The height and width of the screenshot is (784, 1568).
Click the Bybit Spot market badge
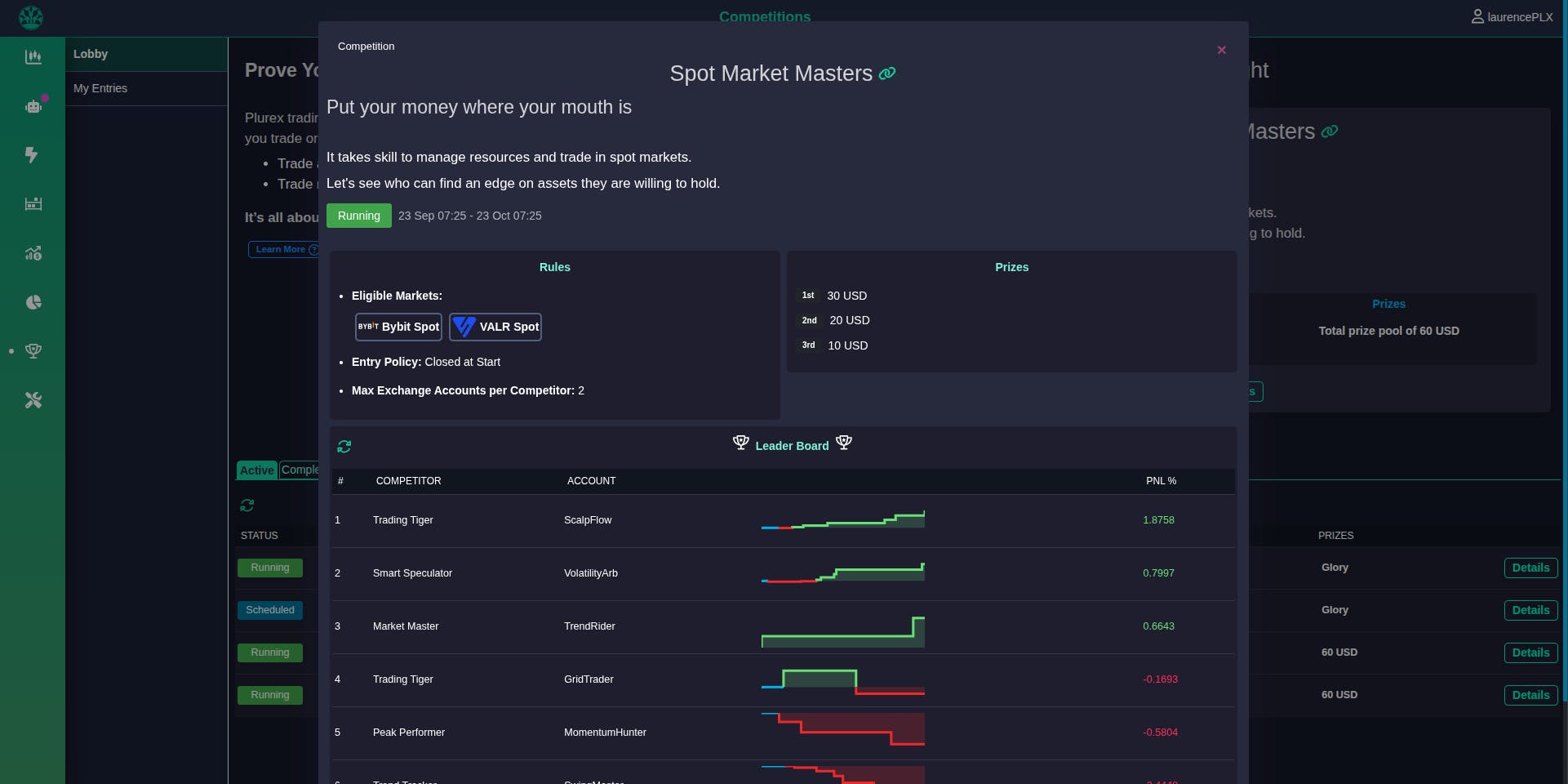(398, 327)
